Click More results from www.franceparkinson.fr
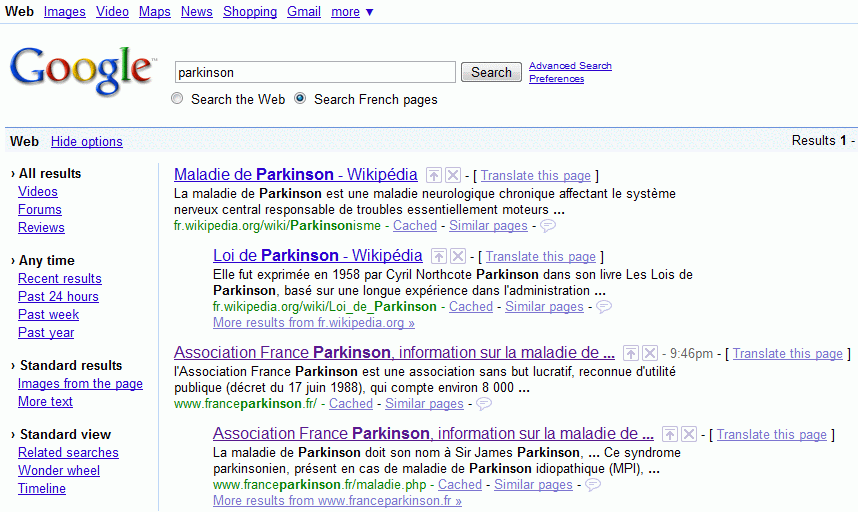This screenshot has height=512, width=858. (337, 501)
